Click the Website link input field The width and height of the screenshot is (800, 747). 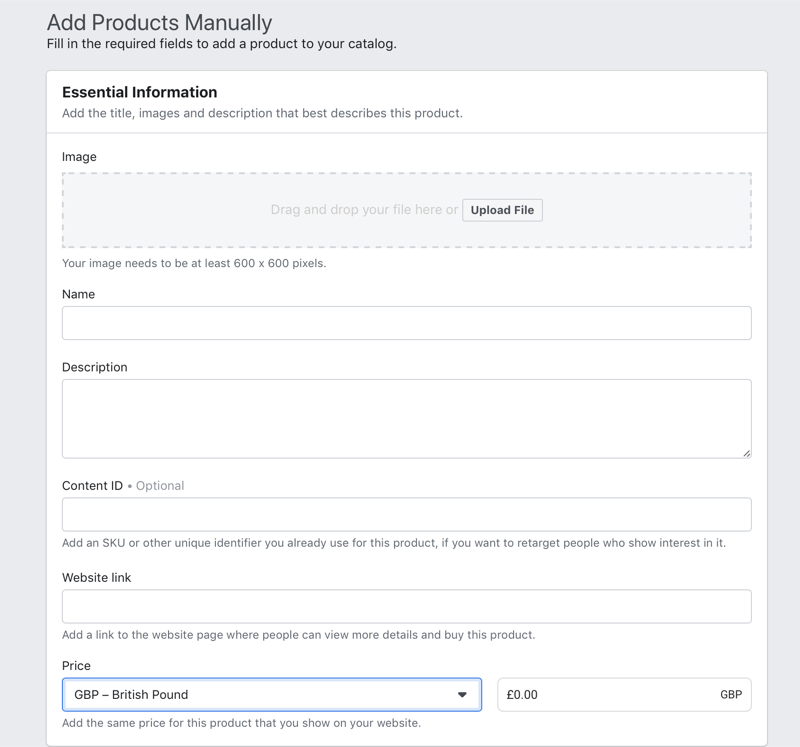(x=406, y=606)
